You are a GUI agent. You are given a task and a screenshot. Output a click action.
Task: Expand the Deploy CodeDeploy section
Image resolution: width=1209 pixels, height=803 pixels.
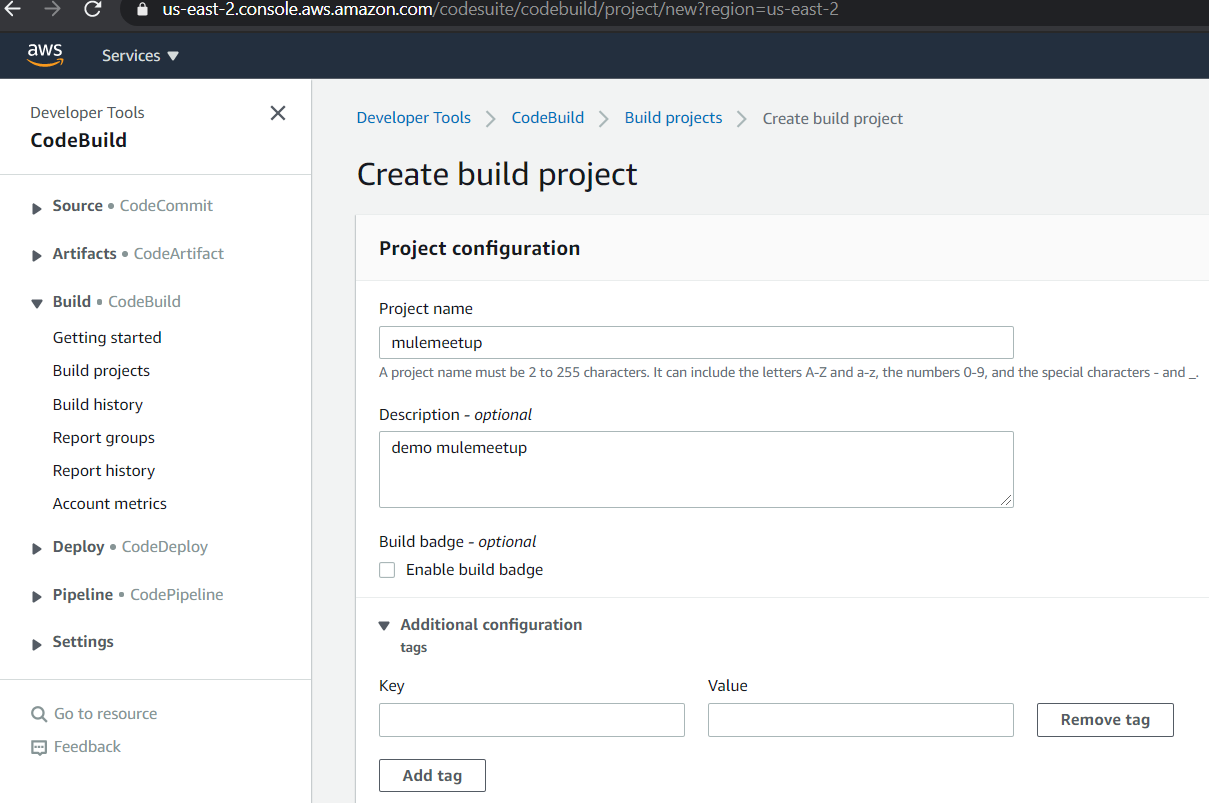37,548
